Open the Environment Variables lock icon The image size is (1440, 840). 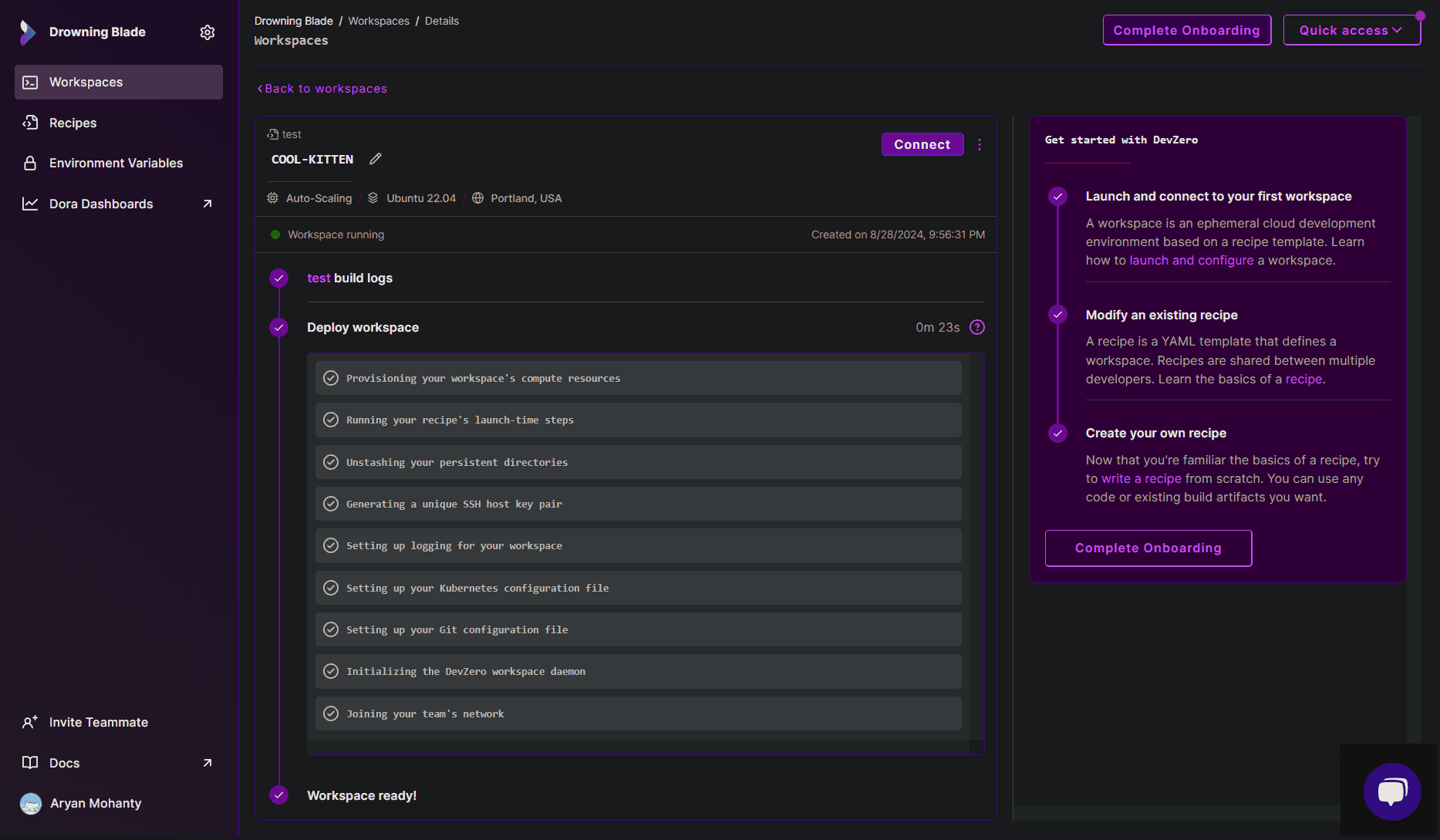(30, 163)
